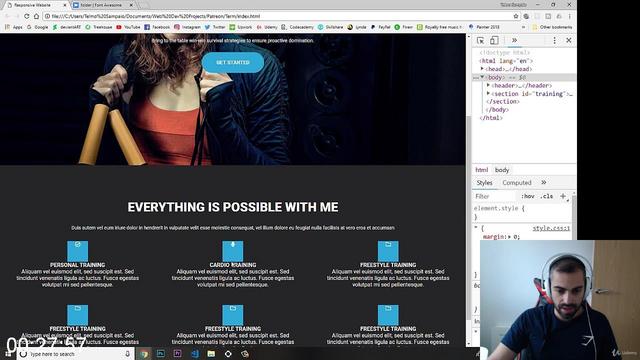Show hidden bookmarks overflow chevron

pos(524,27)
